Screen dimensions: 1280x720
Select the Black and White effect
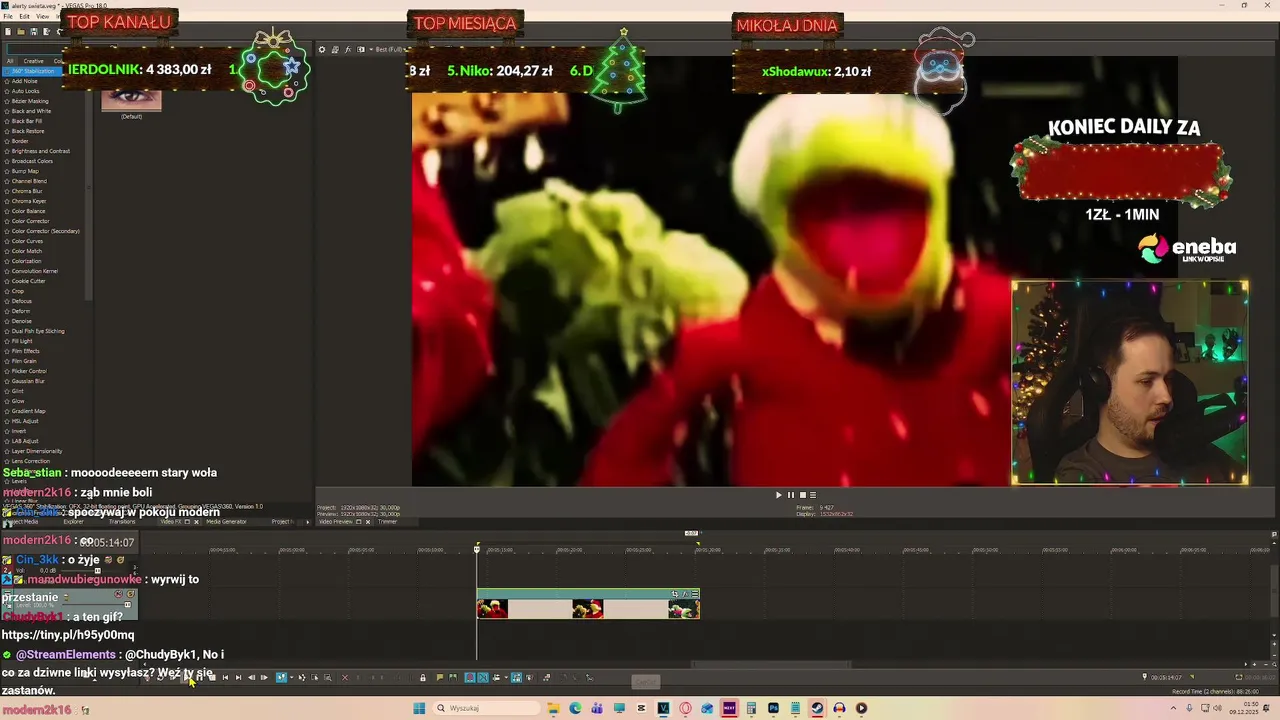[x=30, y=111]
